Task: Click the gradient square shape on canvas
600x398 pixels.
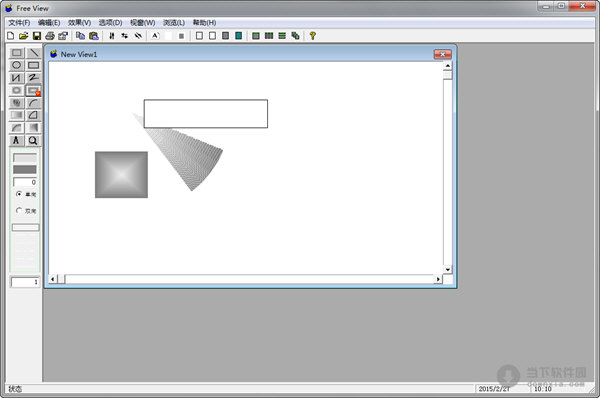Action: tap(121, 175)
